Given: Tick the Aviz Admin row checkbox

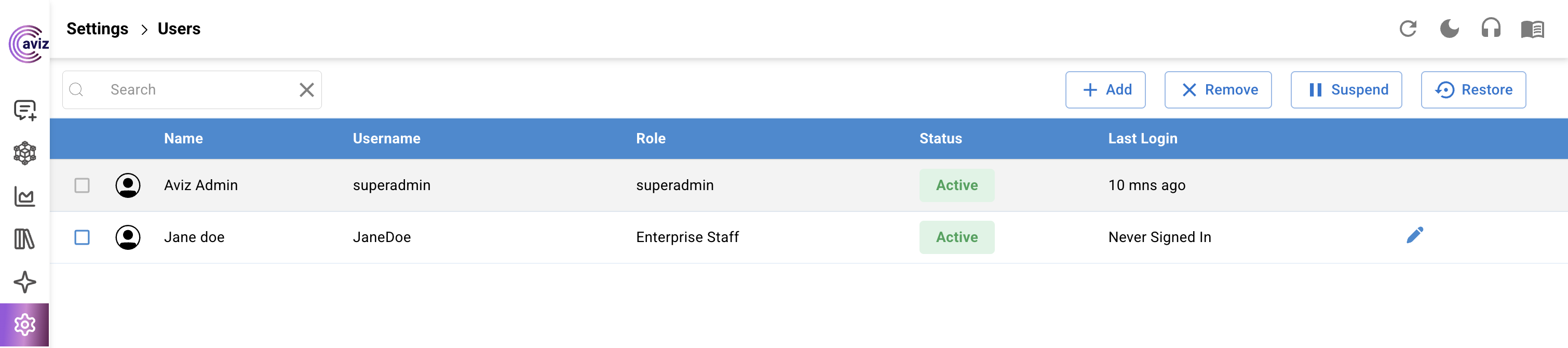Looking at the screenshot, I should click(x=82, y=185).
